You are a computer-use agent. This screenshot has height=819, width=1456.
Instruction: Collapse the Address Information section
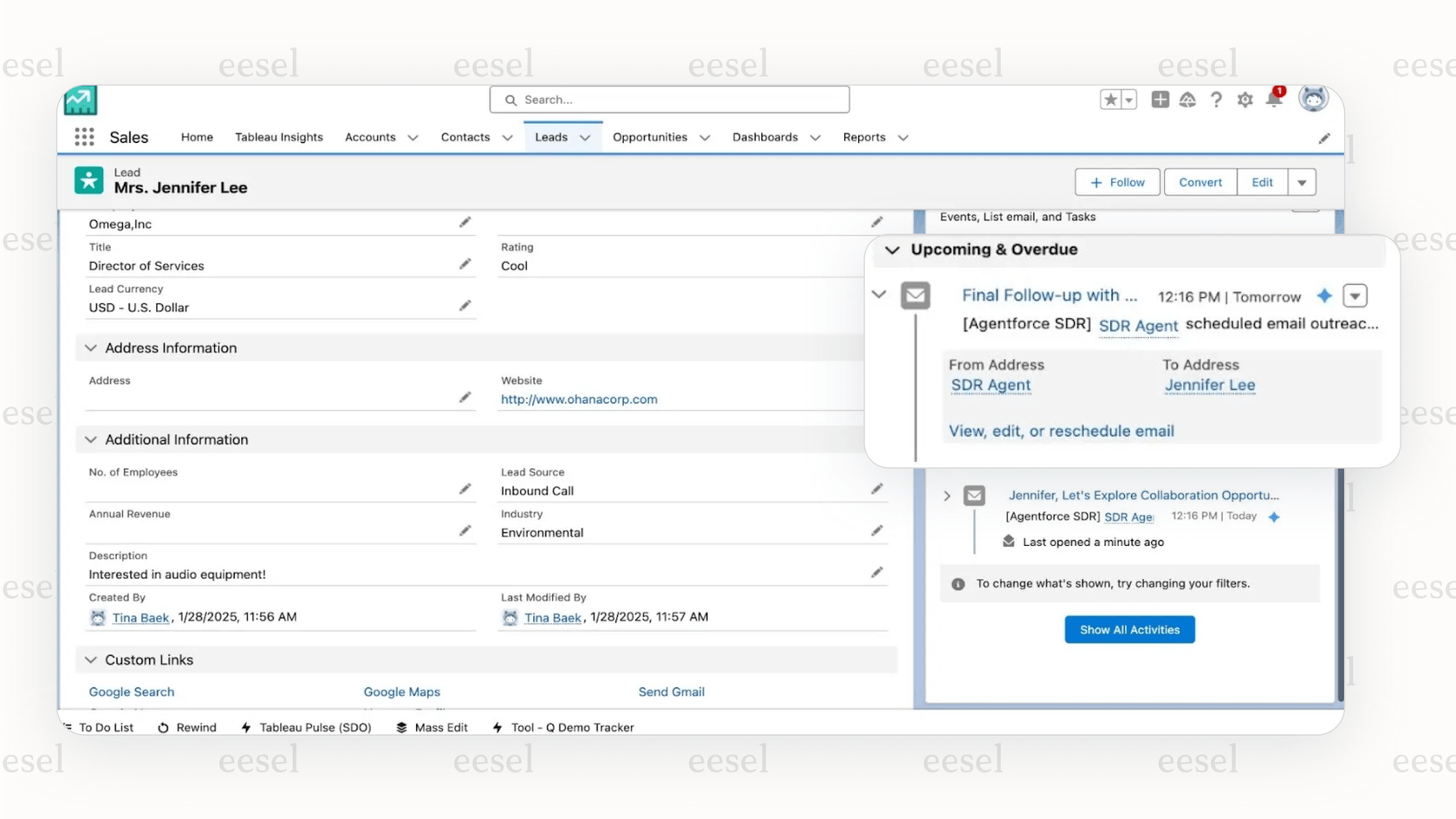91,348
